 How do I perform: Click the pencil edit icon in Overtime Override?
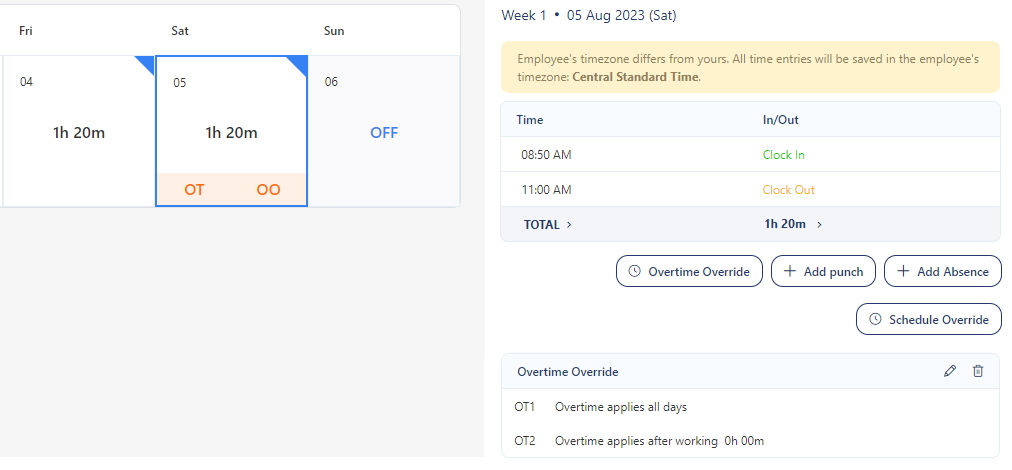click(950, 371)
